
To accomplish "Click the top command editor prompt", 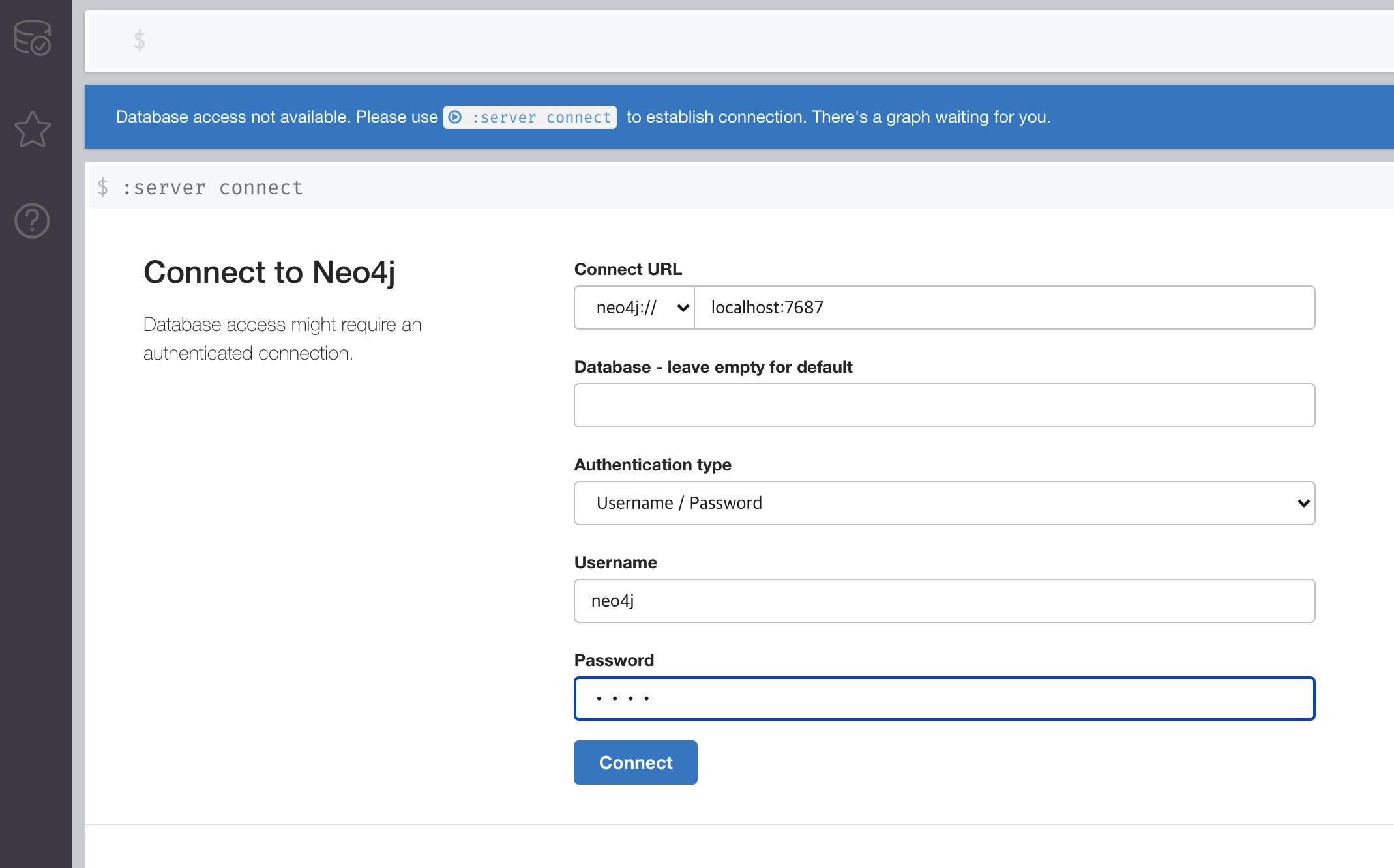I will point(717,40).
